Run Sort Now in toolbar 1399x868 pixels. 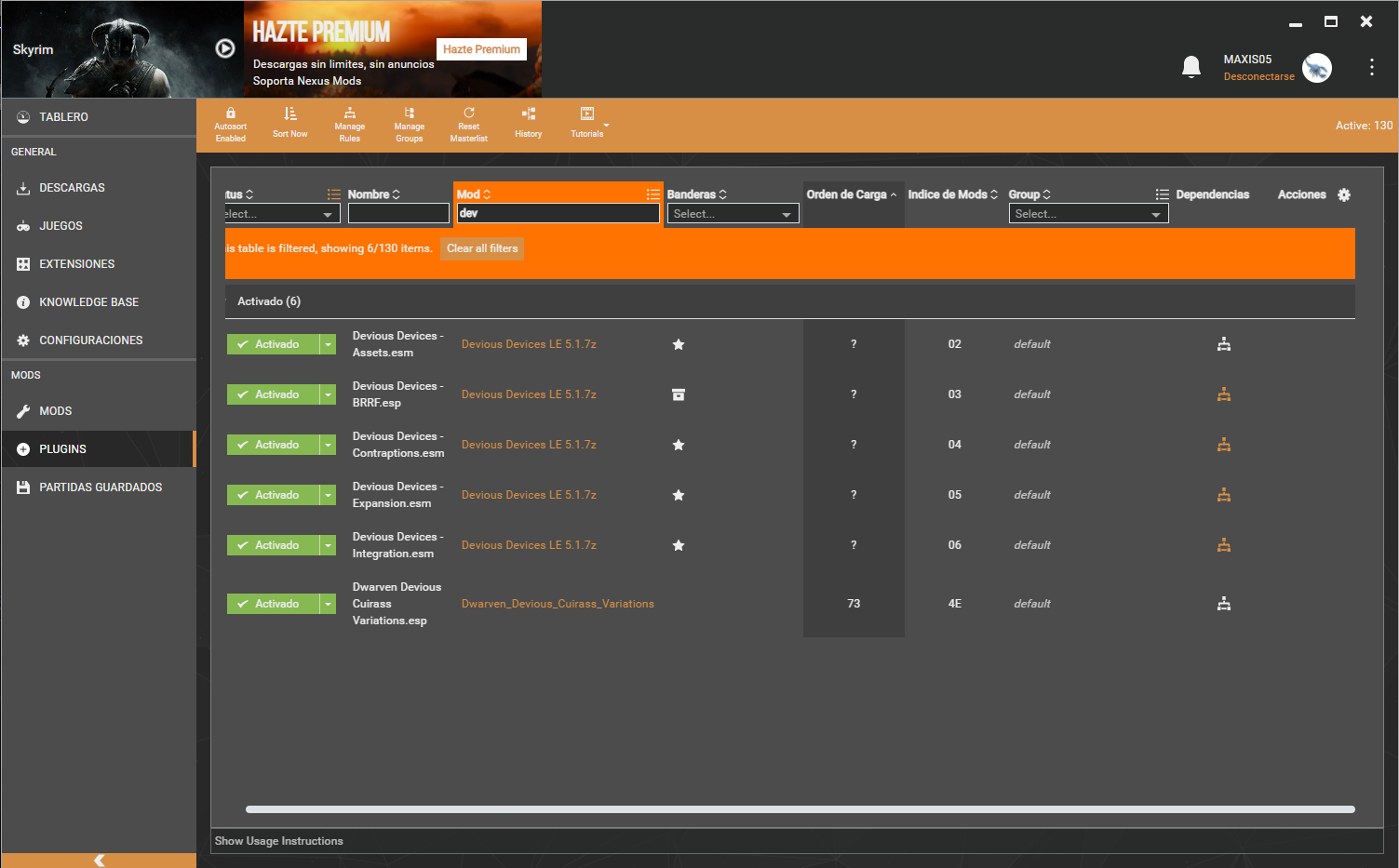(x=289, y=122)
